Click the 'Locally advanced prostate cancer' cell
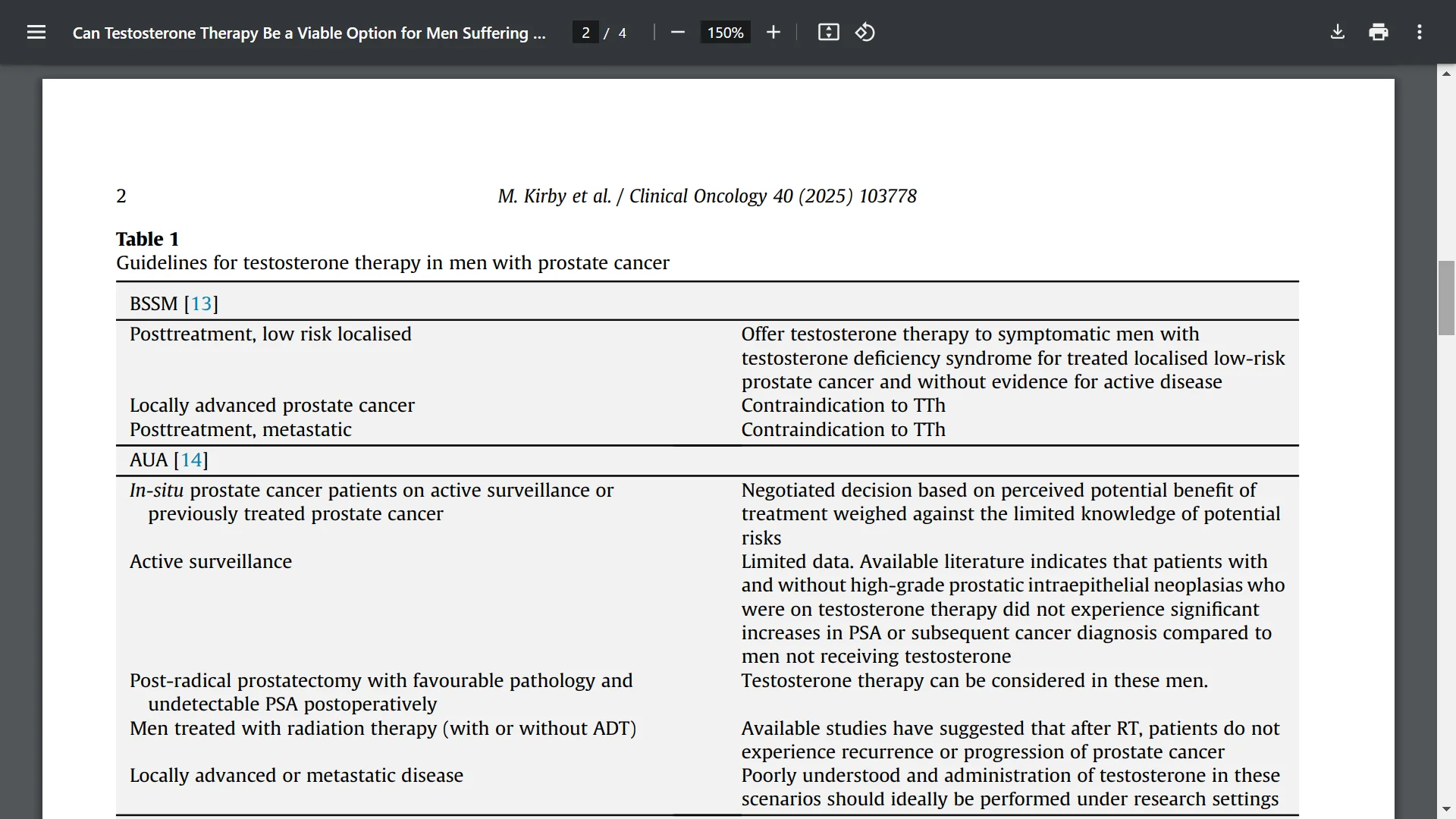 tap(272, 406)
